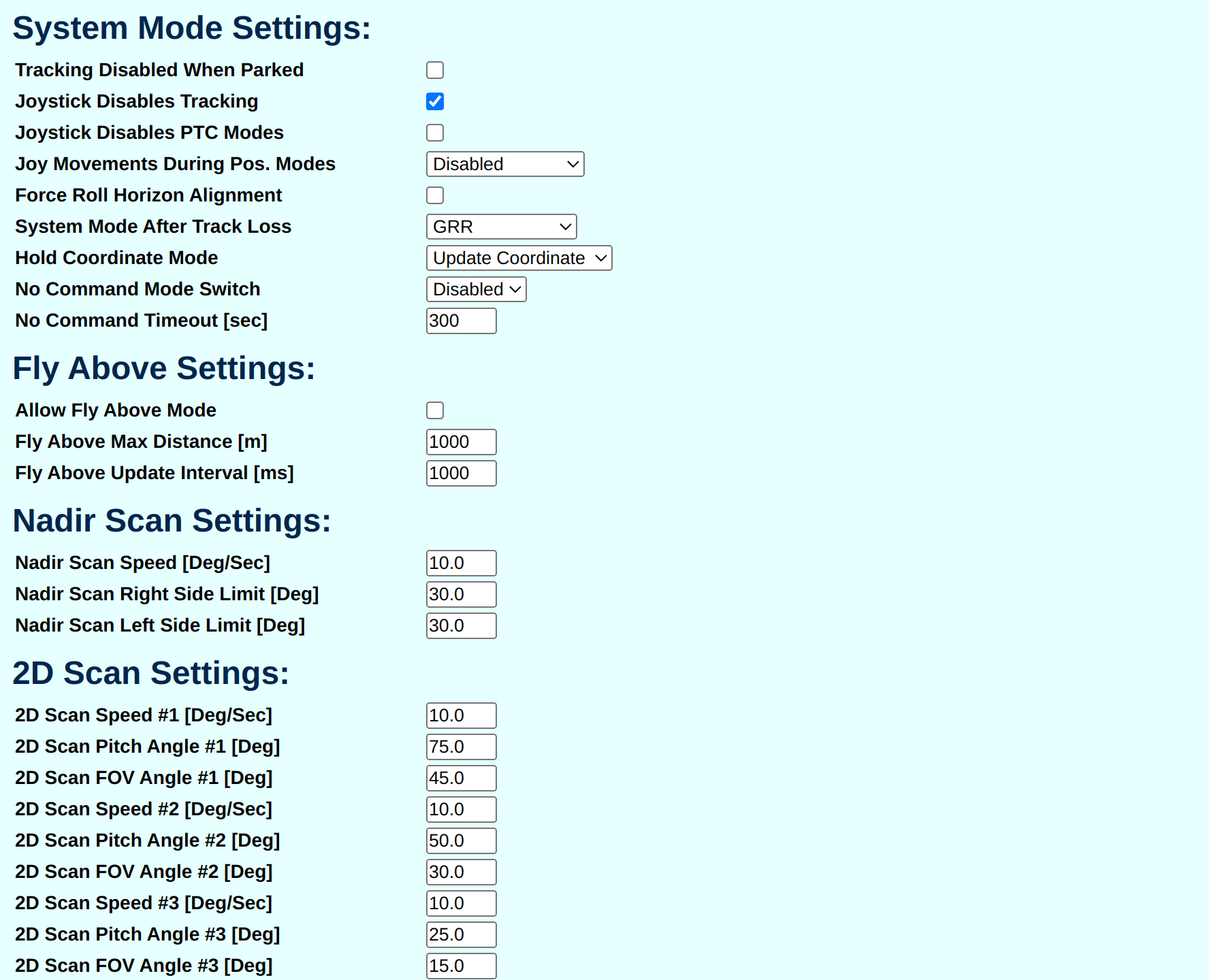Open No Command Mode Switch dropdown

tap(477, 289)
